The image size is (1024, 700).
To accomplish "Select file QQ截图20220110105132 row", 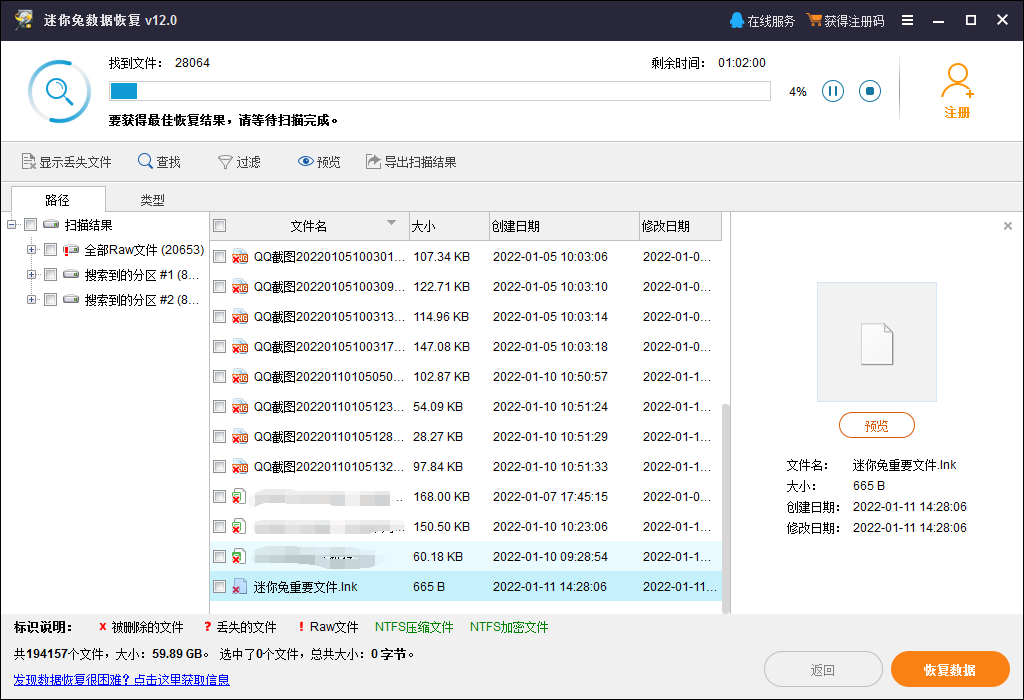I will point(466,466).
